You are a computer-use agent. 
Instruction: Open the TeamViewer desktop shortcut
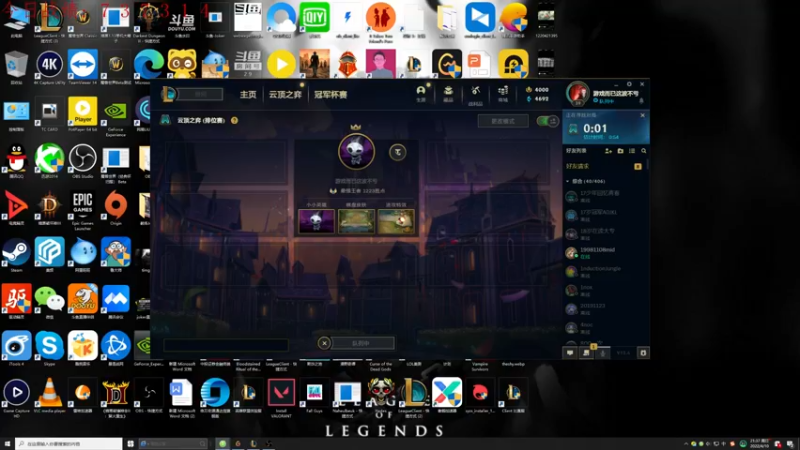pos(83,66)
